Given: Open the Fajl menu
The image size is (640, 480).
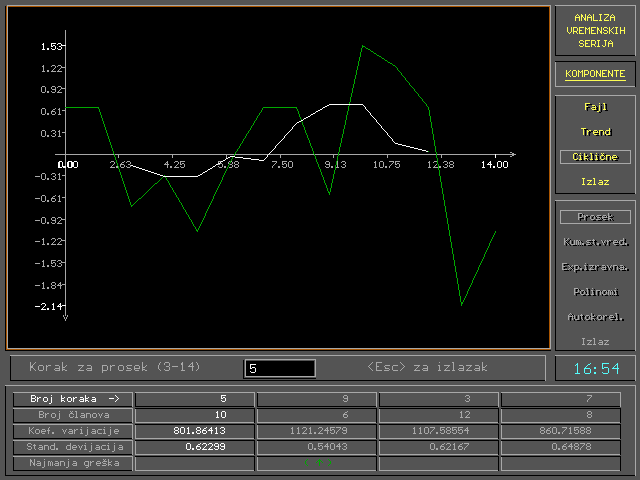Looking at the screenshot, I should coord(595,106).
